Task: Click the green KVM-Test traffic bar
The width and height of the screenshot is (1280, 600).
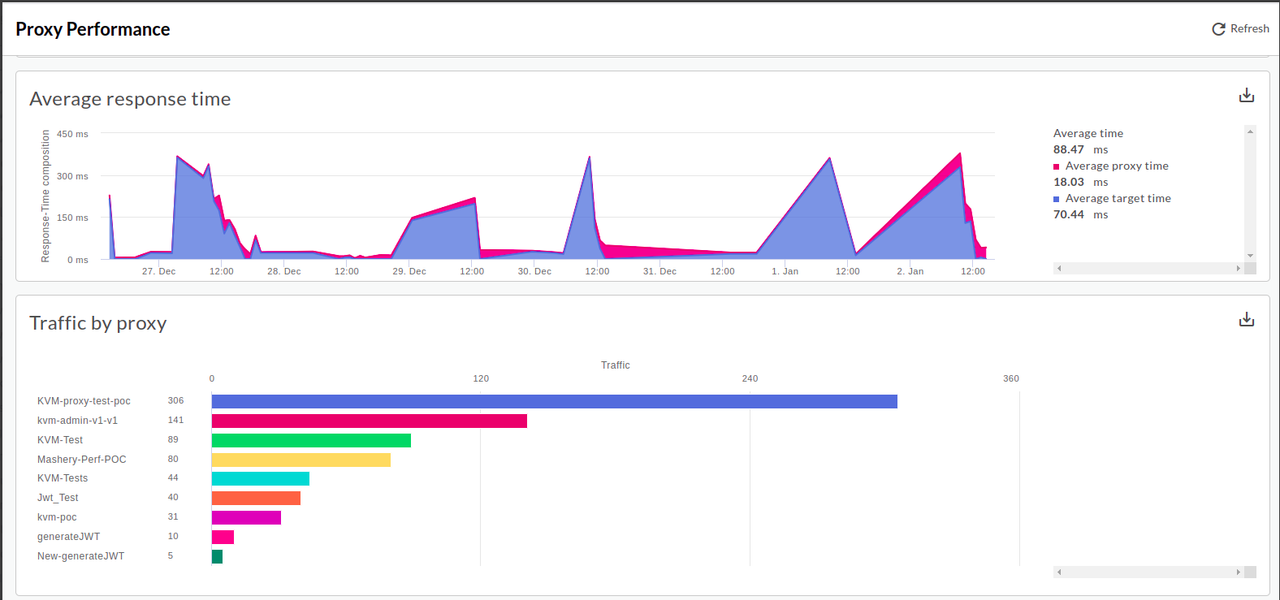Action: 311,440
